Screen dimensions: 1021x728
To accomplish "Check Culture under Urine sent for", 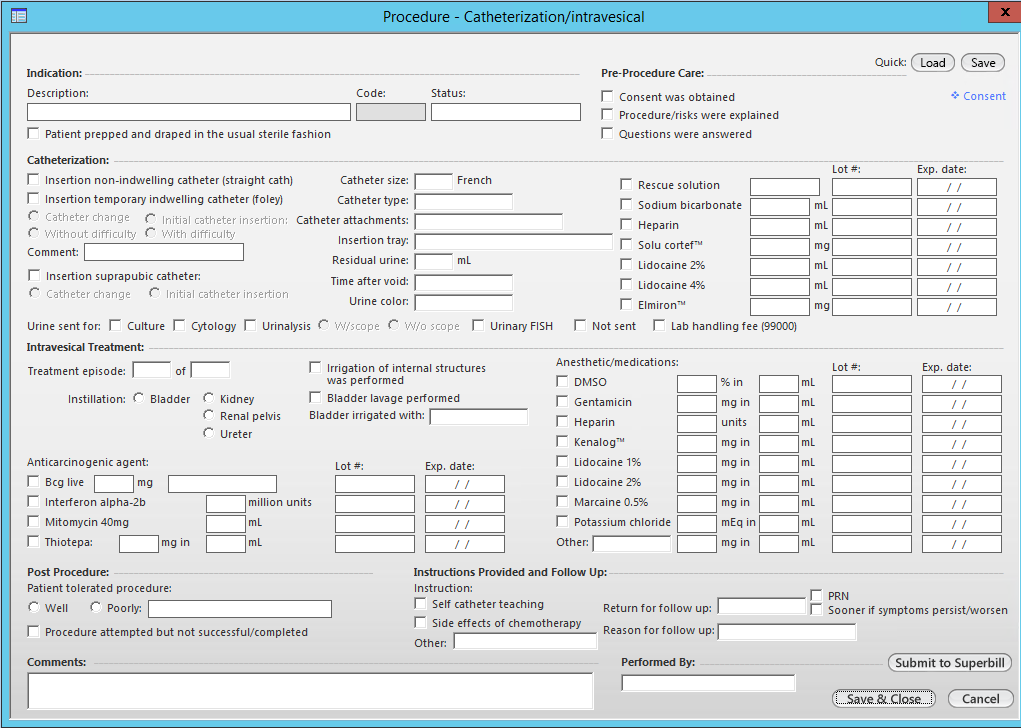I will pyautogui.click(x=115, y=325).
